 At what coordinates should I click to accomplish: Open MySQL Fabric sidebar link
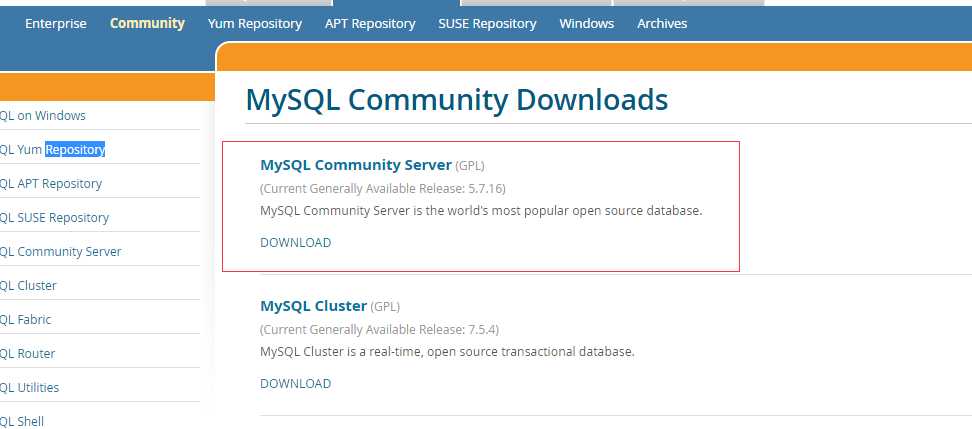pyautogui.click(x=25, y=320)
